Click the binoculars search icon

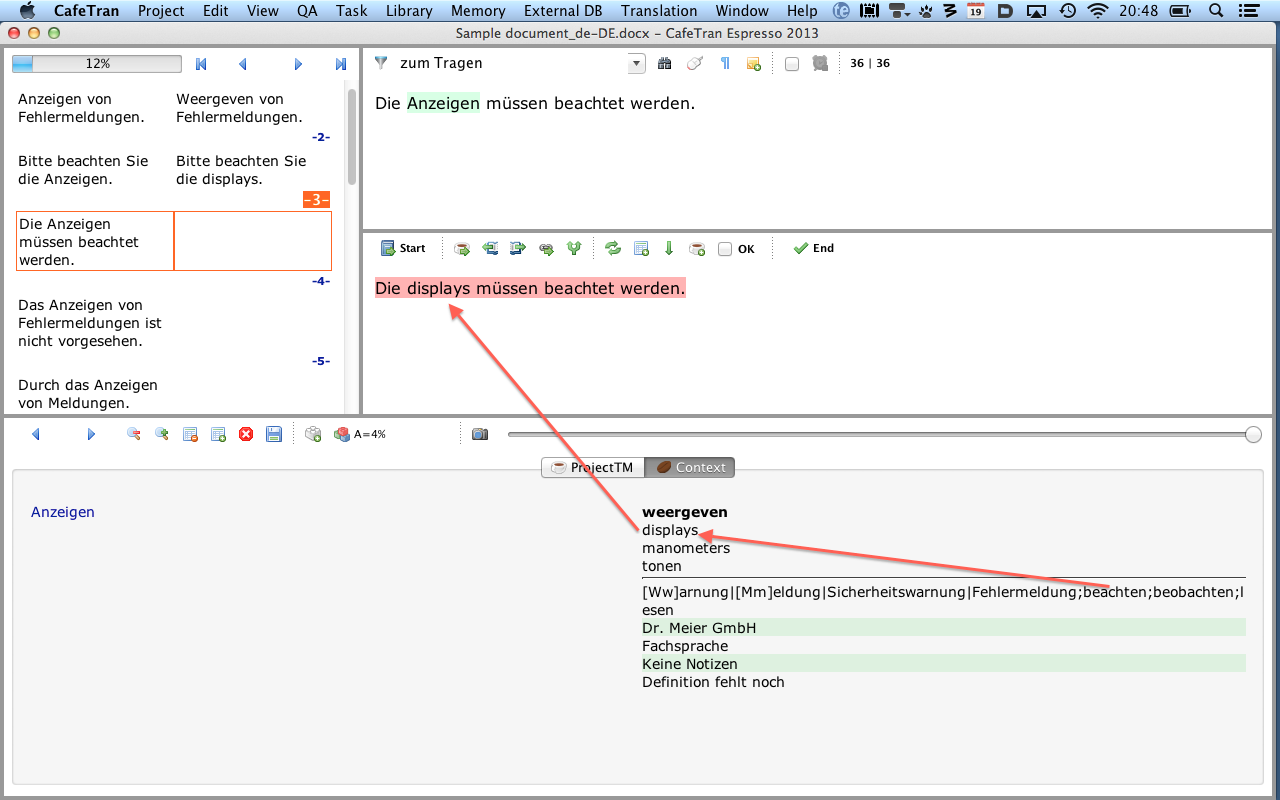665,64
